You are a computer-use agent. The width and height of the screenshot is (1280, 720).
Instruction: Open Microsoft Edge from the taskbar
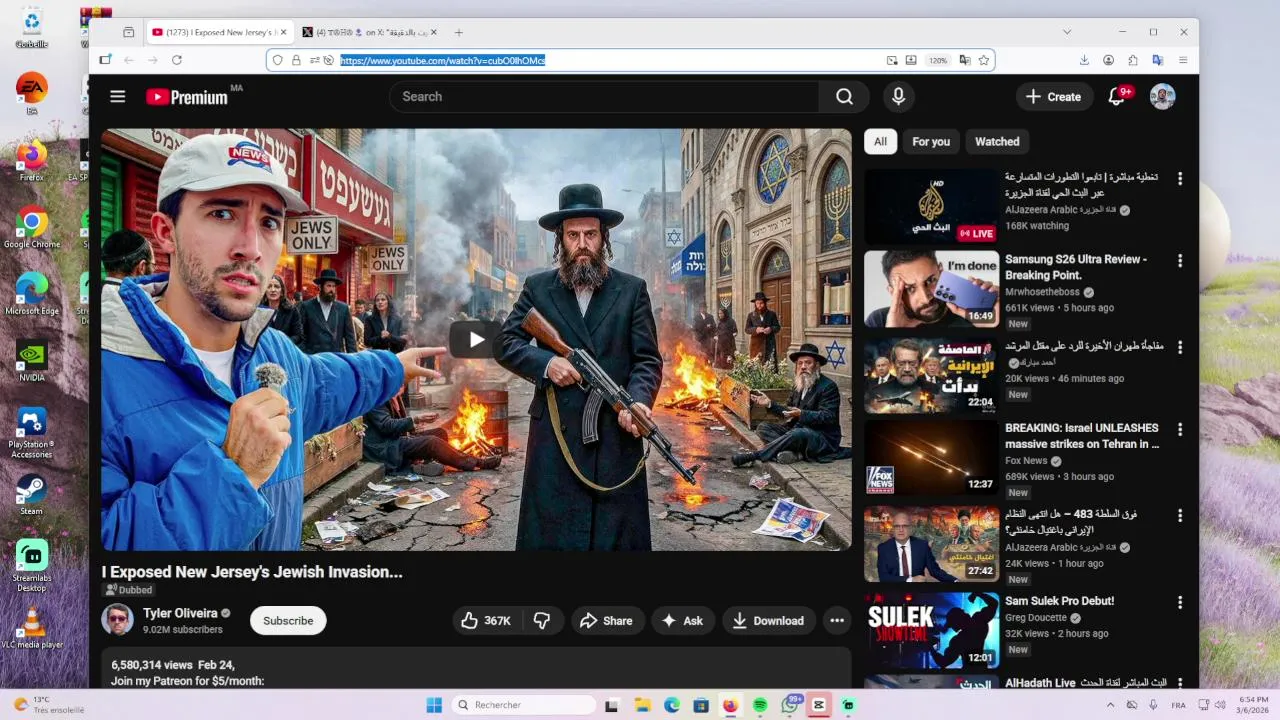(672, 705)
